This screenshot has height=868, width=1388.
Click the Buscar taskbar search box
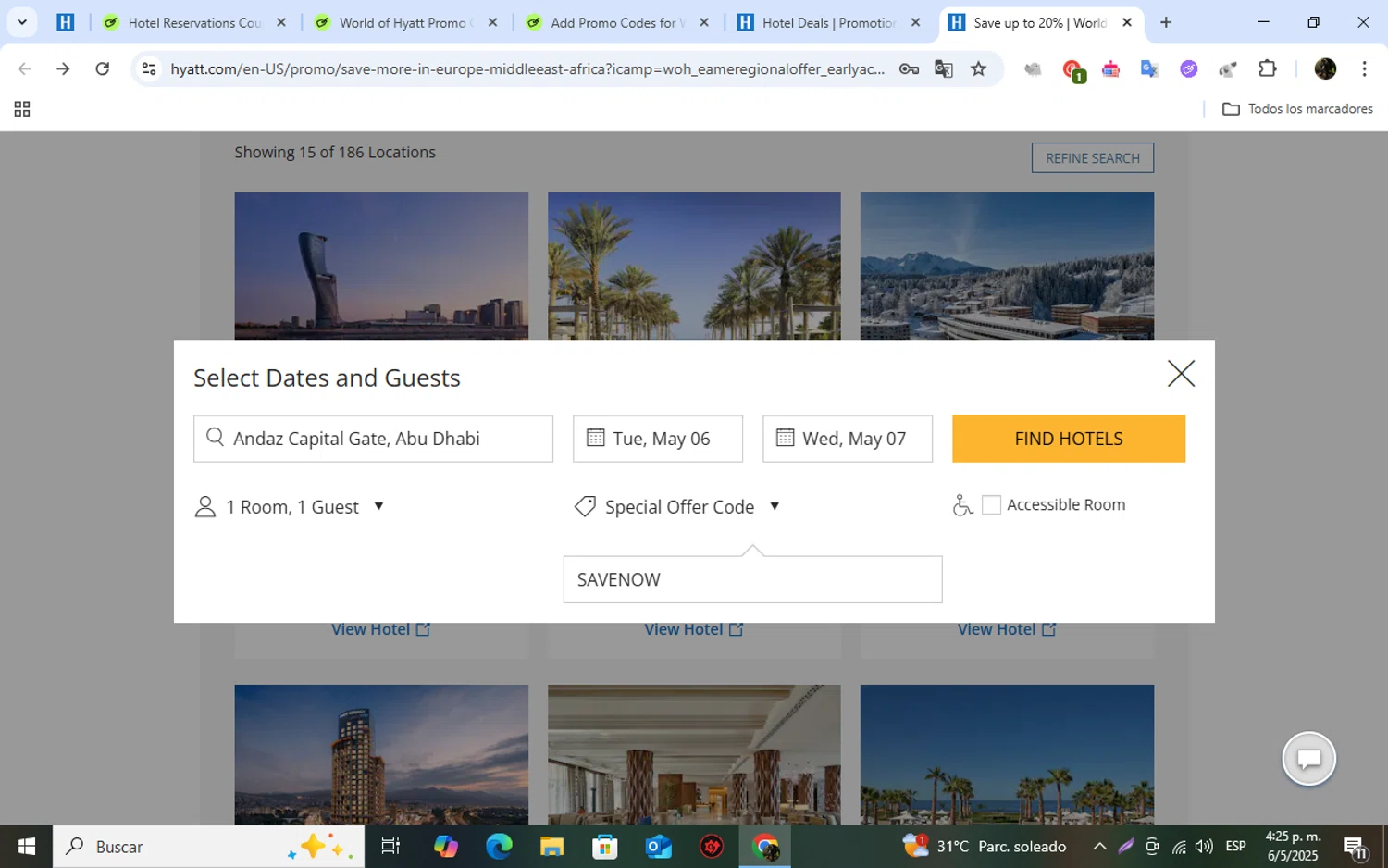(x=208, y=847)
